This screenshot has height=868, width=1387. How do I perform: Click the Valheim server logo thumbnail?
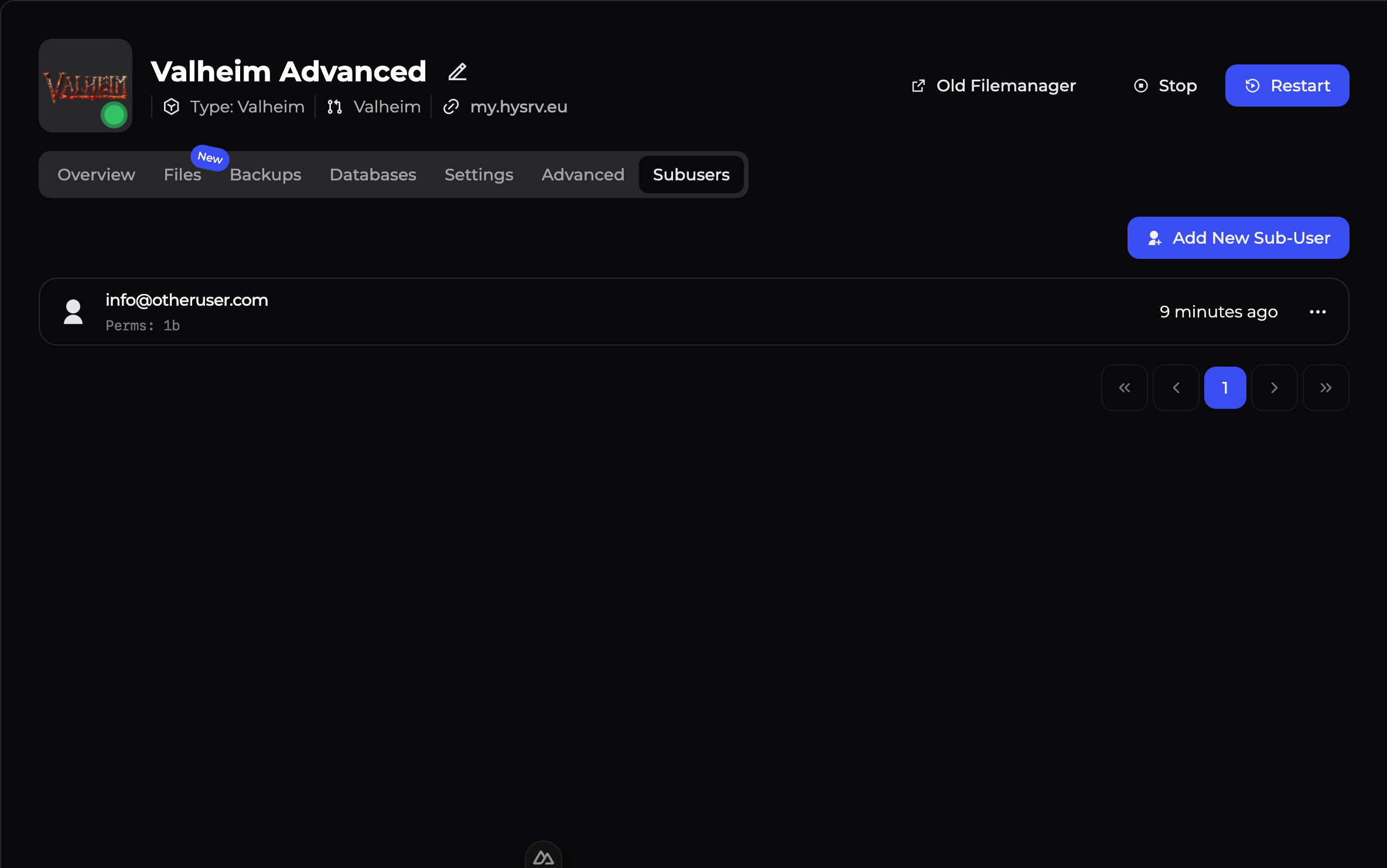[x=86, y=86]
